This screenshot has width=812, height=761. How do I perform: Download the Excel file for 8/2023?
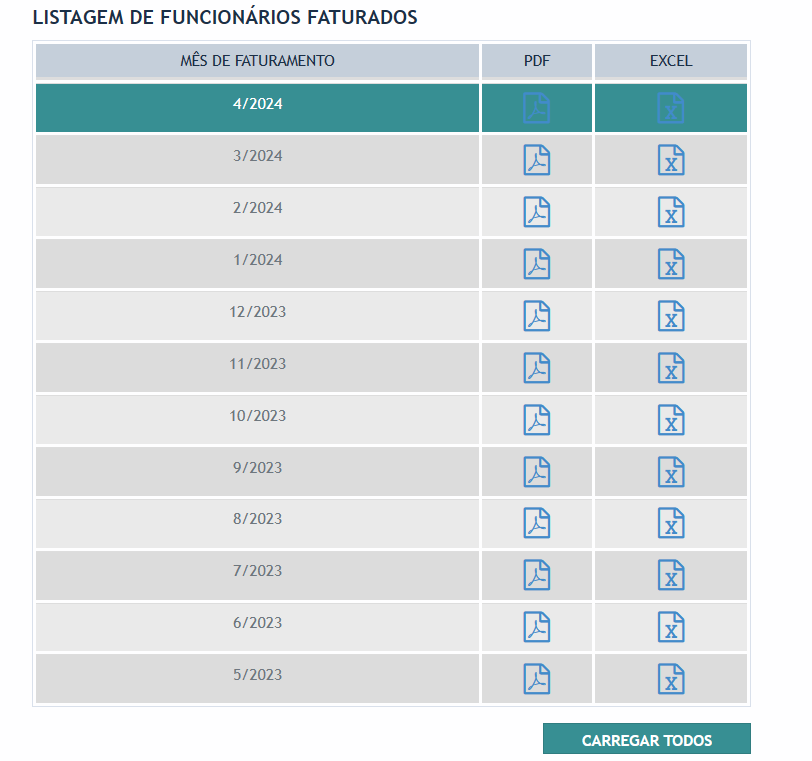click(671, 523)
